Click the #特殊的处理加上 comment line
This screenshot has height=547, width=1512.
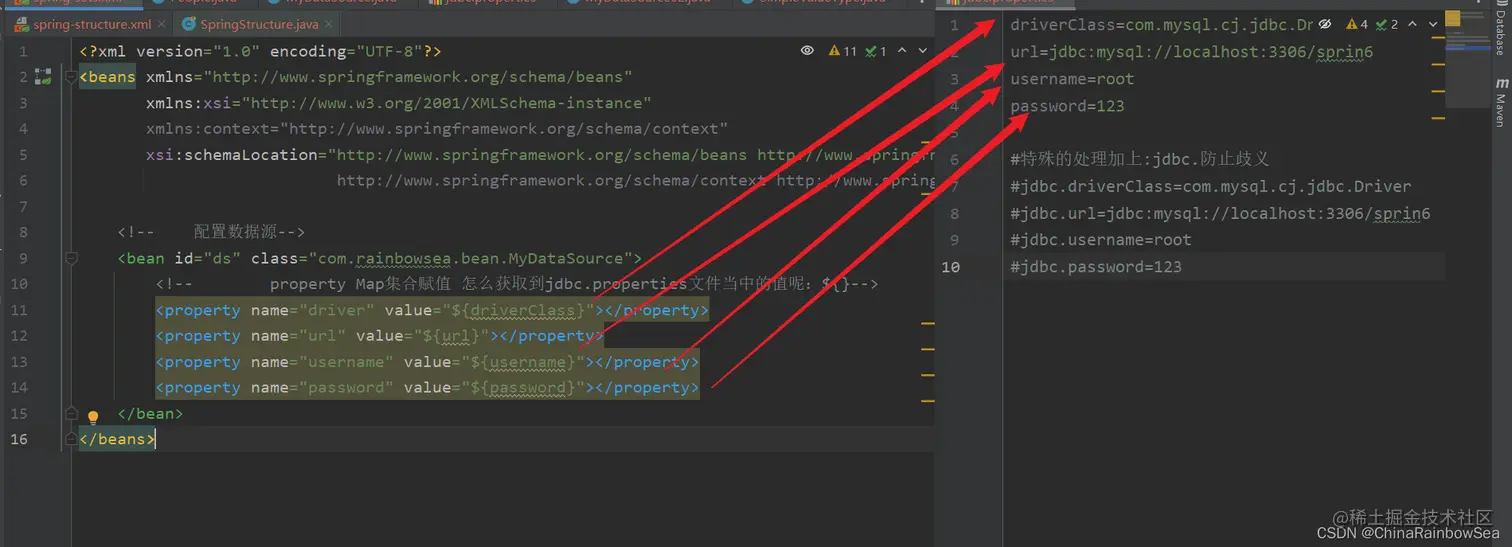[1140, 159]
